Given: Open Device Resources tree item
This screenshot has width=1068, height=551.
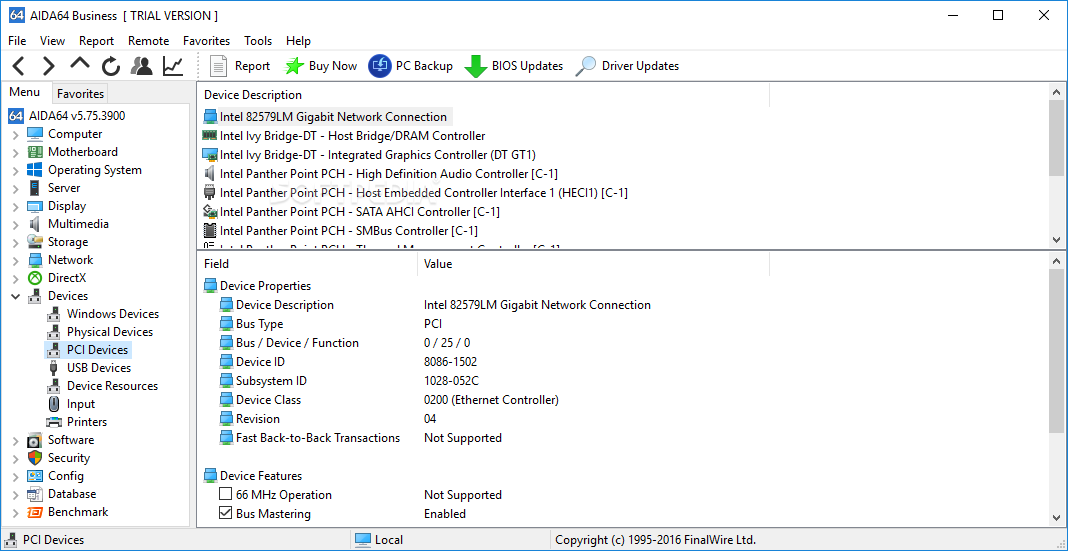Looking at the screenshot, I should point(102,385).
